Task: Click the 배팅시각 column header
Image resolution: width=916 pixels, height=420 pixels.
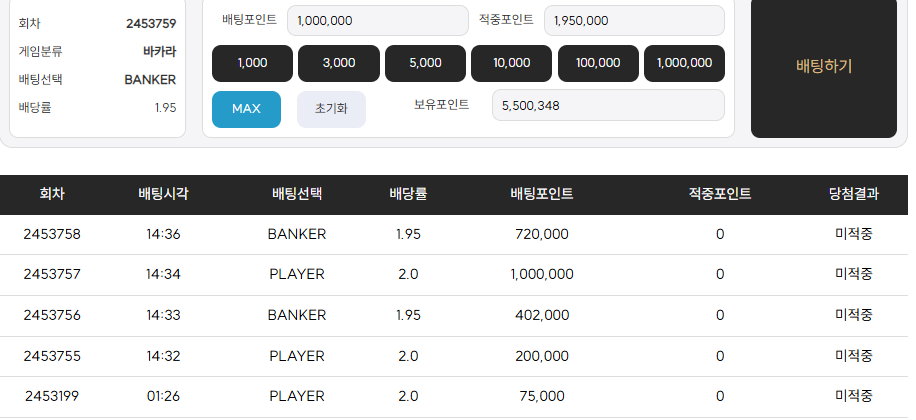Action: coord(163,194)
